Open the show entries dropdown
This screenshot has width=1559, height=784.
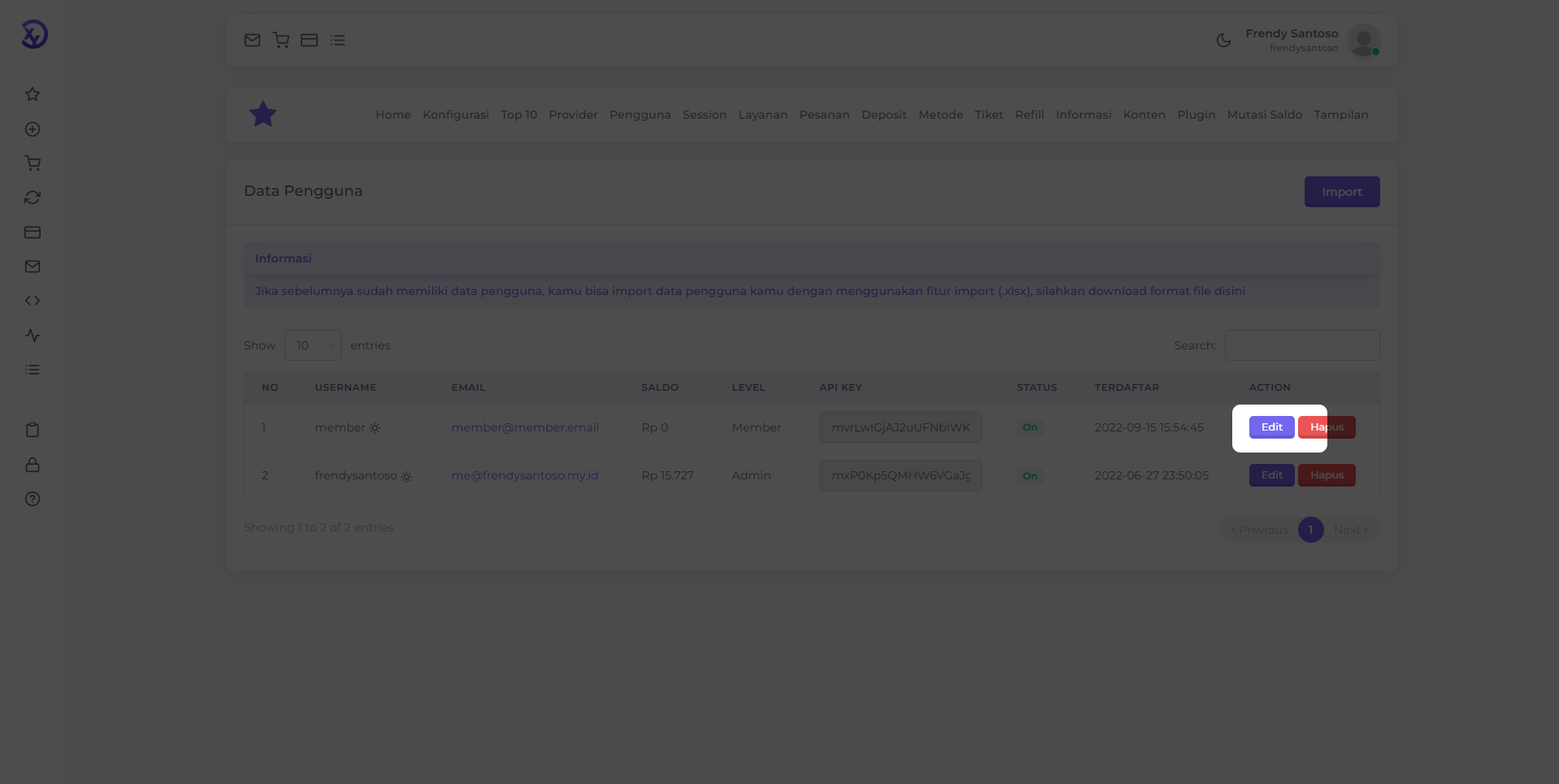click(313, 345)
